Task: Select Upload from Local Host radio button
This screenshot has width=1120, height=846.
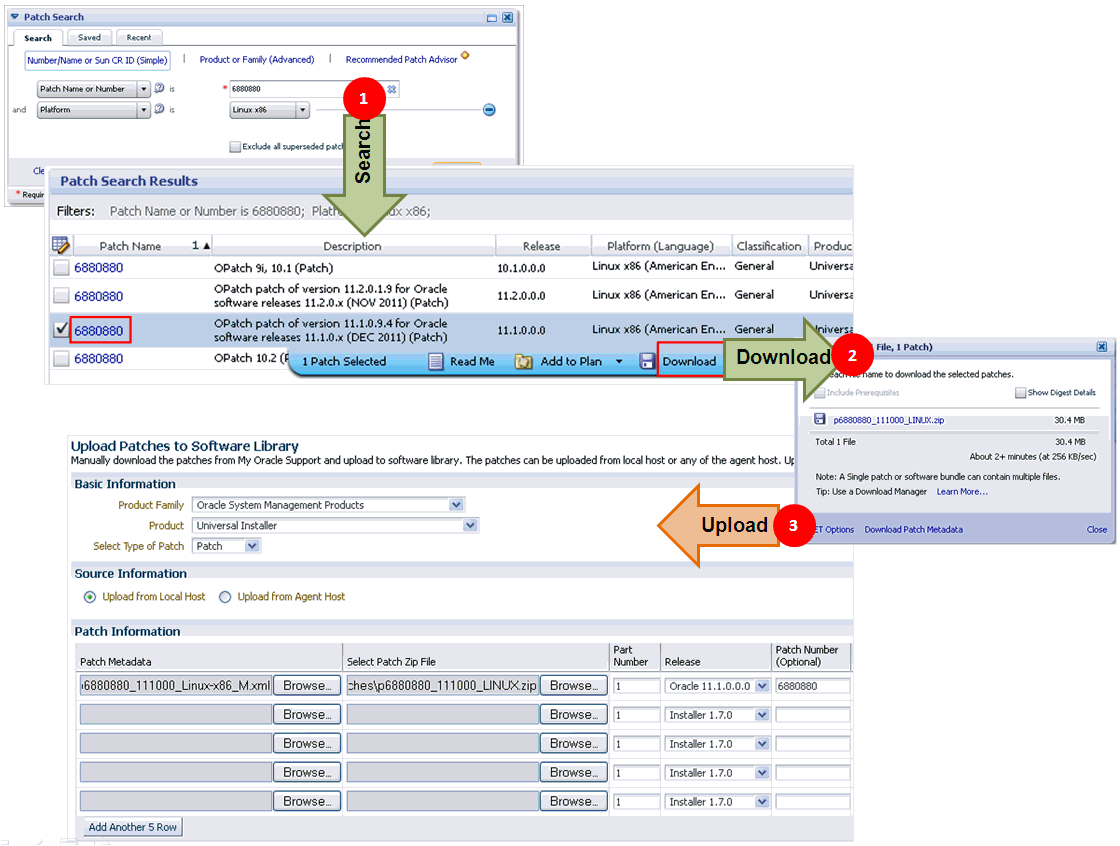Action: [x=89, y=597]
